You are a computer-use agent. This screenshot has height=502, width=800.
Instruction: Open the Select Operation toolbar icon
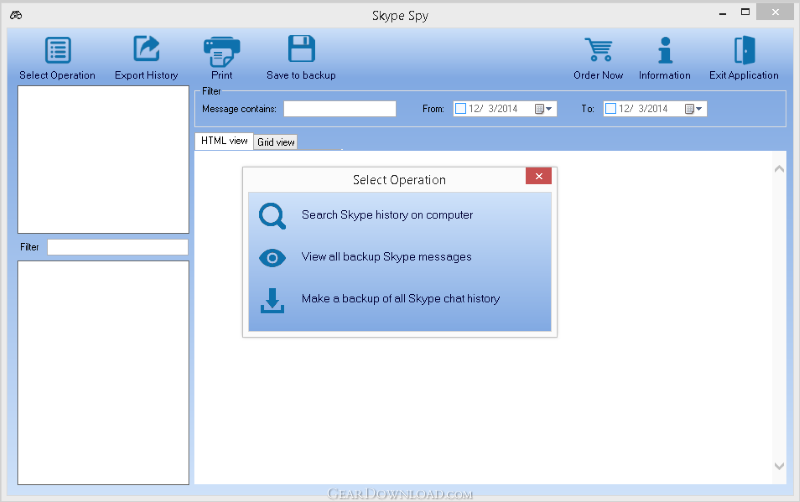58,50
